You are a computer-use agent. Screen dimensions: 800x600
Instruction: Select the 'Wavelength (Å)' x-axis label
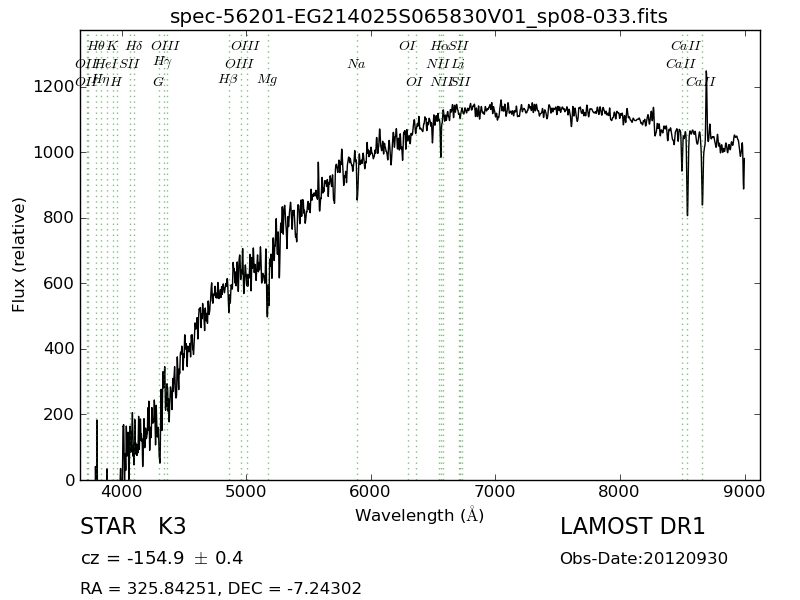[419, 515]
